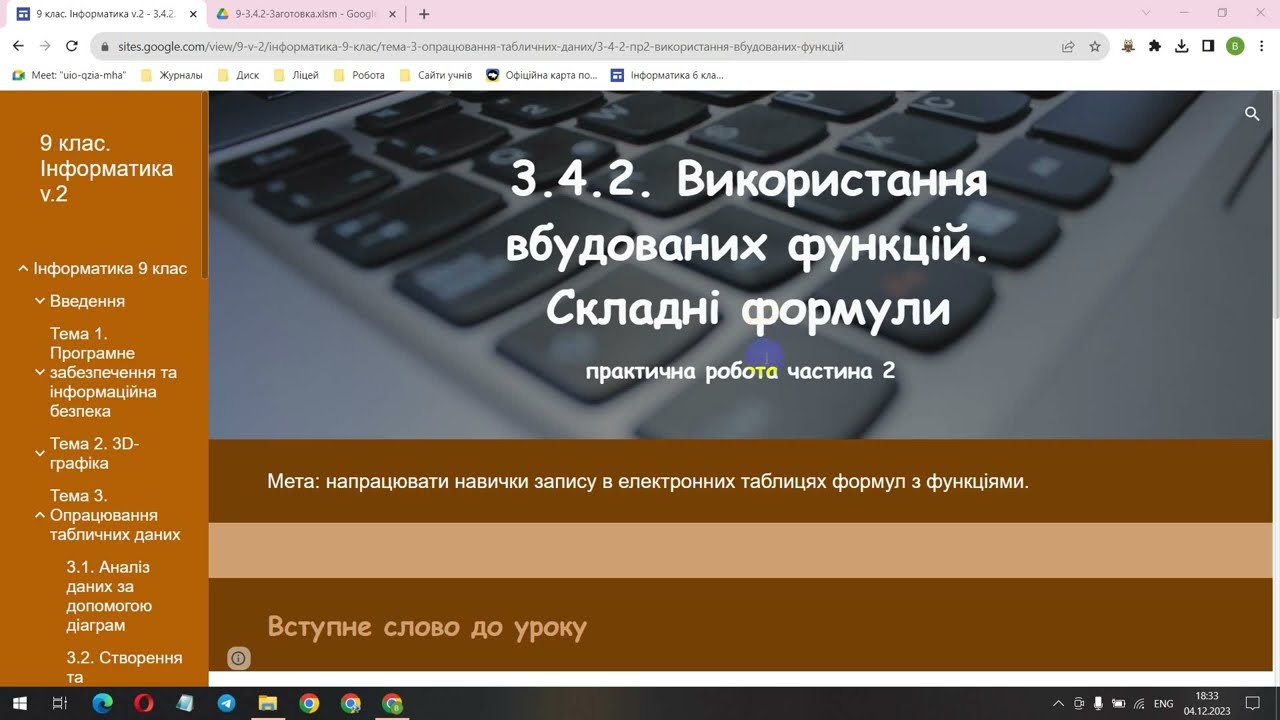Click the ENG language indicator

[1163, 704]
